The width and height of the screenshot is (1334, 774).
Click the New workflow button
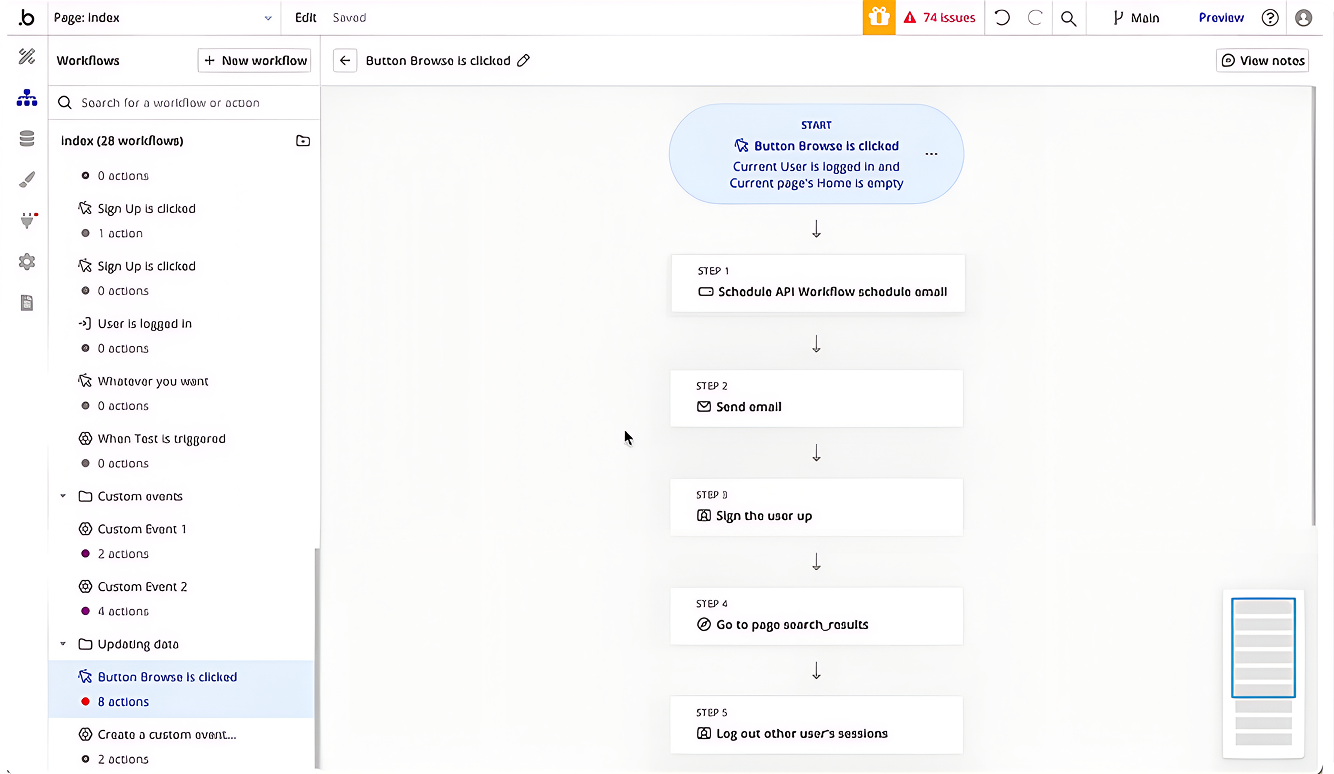[x=255, y=60]
